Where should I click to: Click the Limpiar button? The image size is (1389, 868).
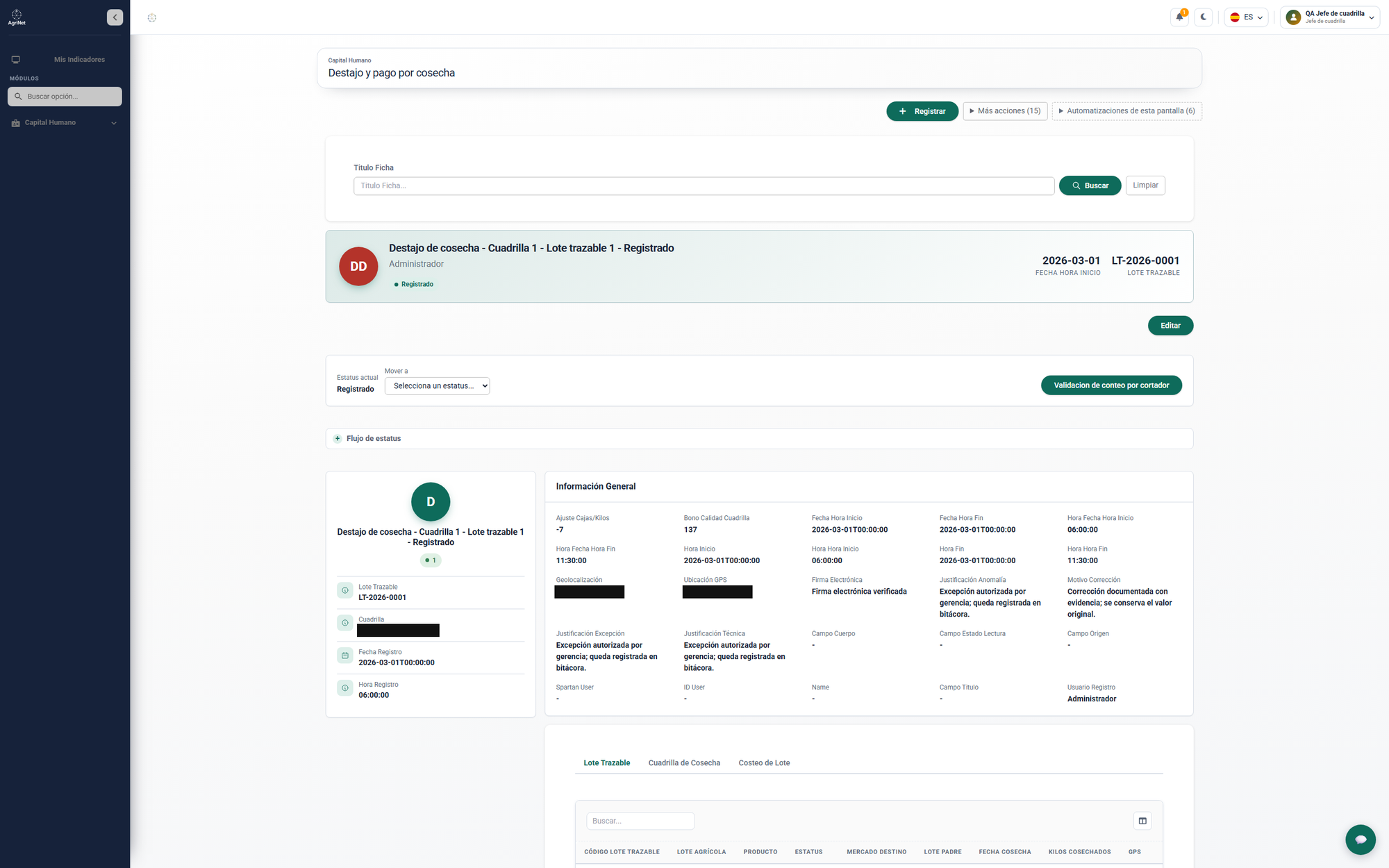[1145, 185]
